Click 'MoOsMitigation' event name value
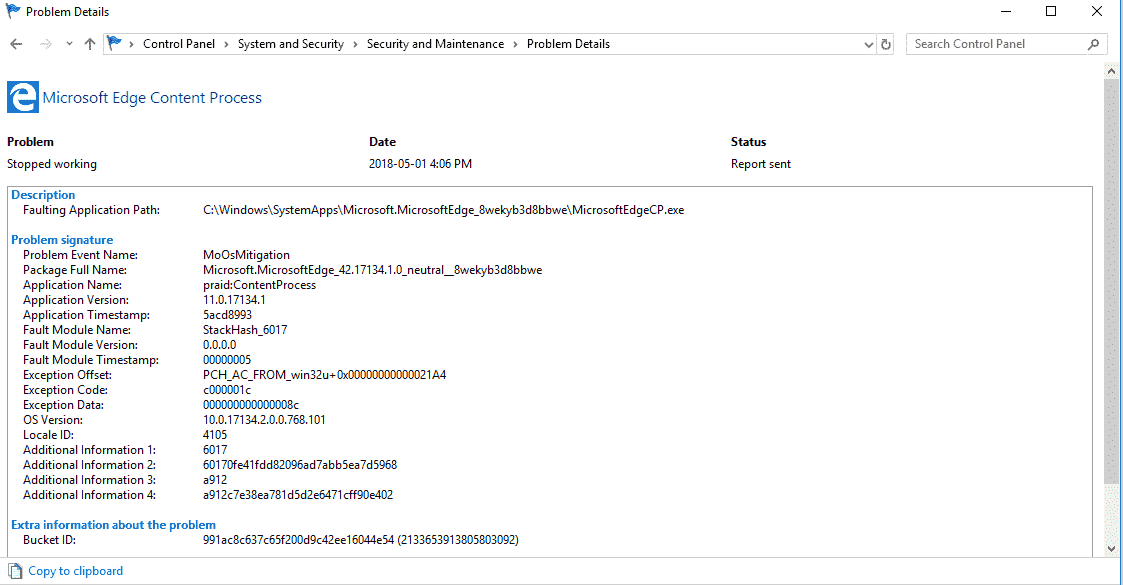 tap(246, 255)
